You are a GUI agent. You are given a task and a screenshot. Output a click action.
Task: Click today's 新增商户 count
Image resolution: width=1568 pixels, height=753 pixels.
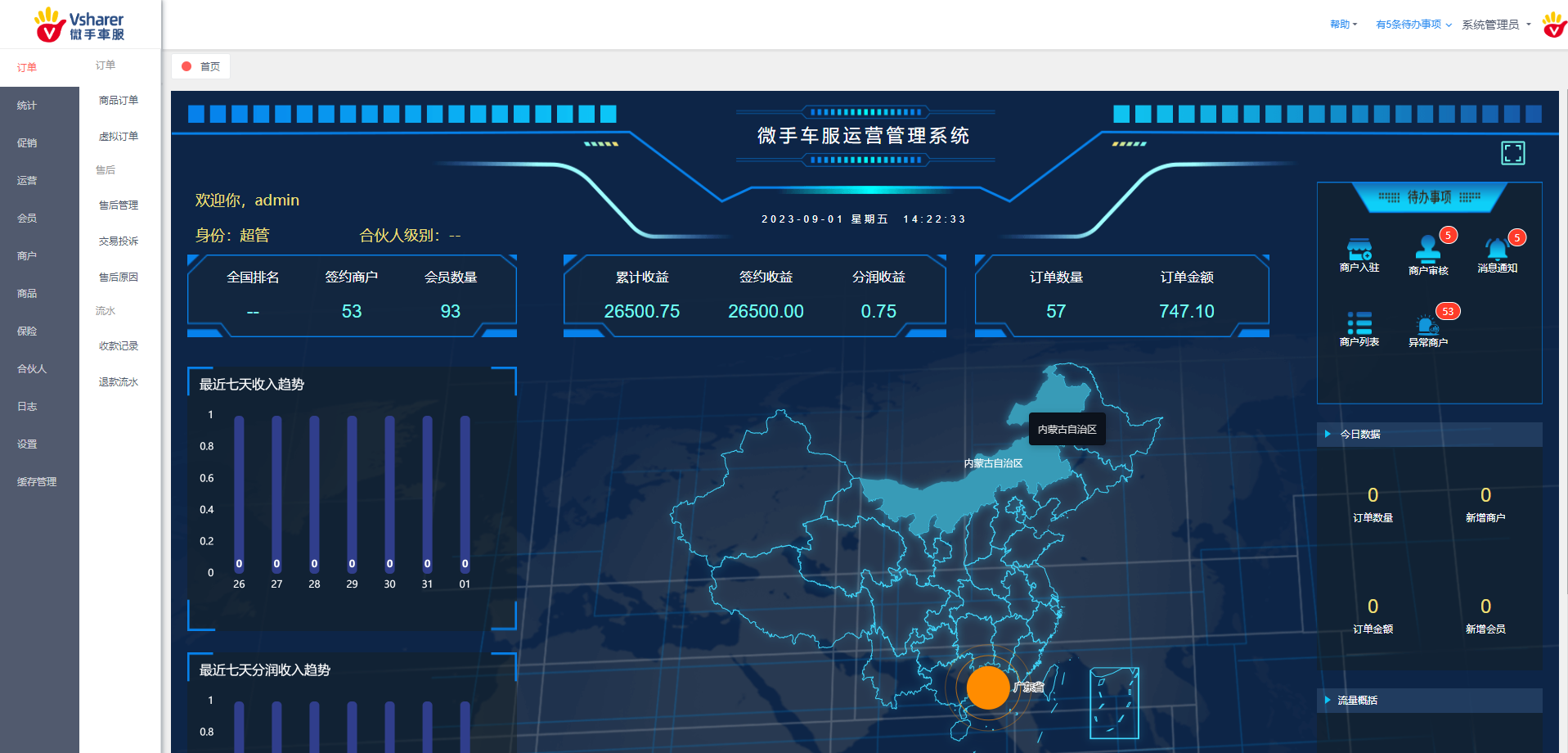tap(1485, 495)
